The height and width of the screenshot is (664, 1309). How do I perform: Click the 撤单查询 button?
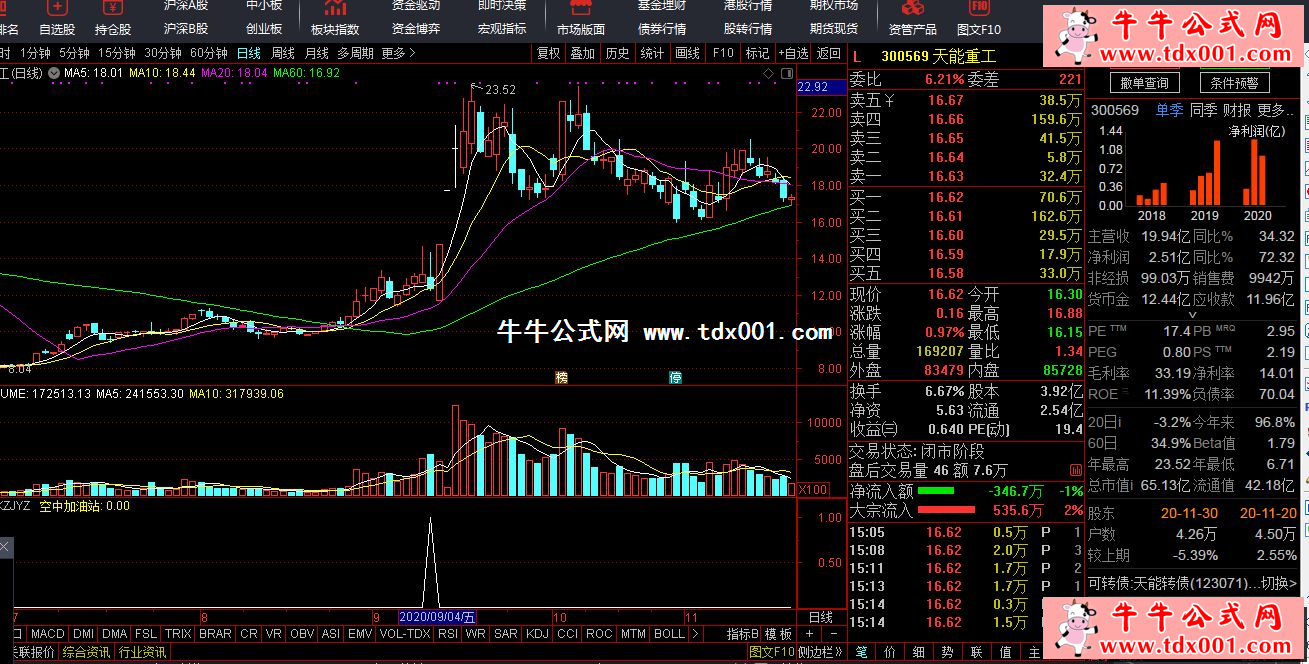[1143, 83]
